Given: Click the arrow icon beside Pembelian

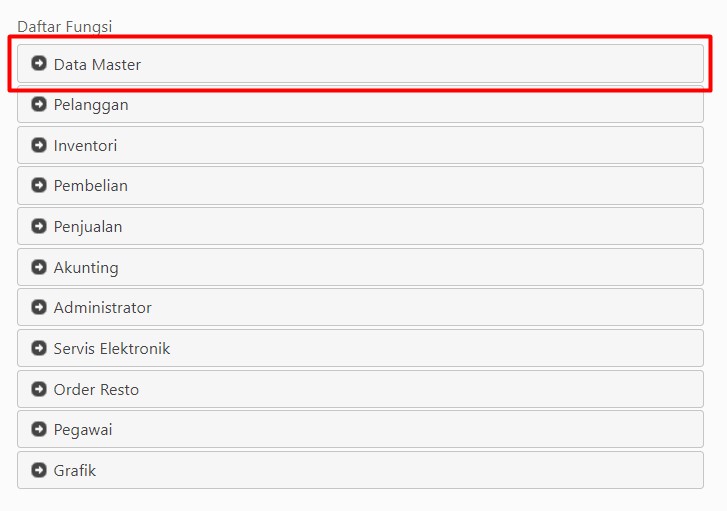Looking at the screenshot, I should coord(39,185).
